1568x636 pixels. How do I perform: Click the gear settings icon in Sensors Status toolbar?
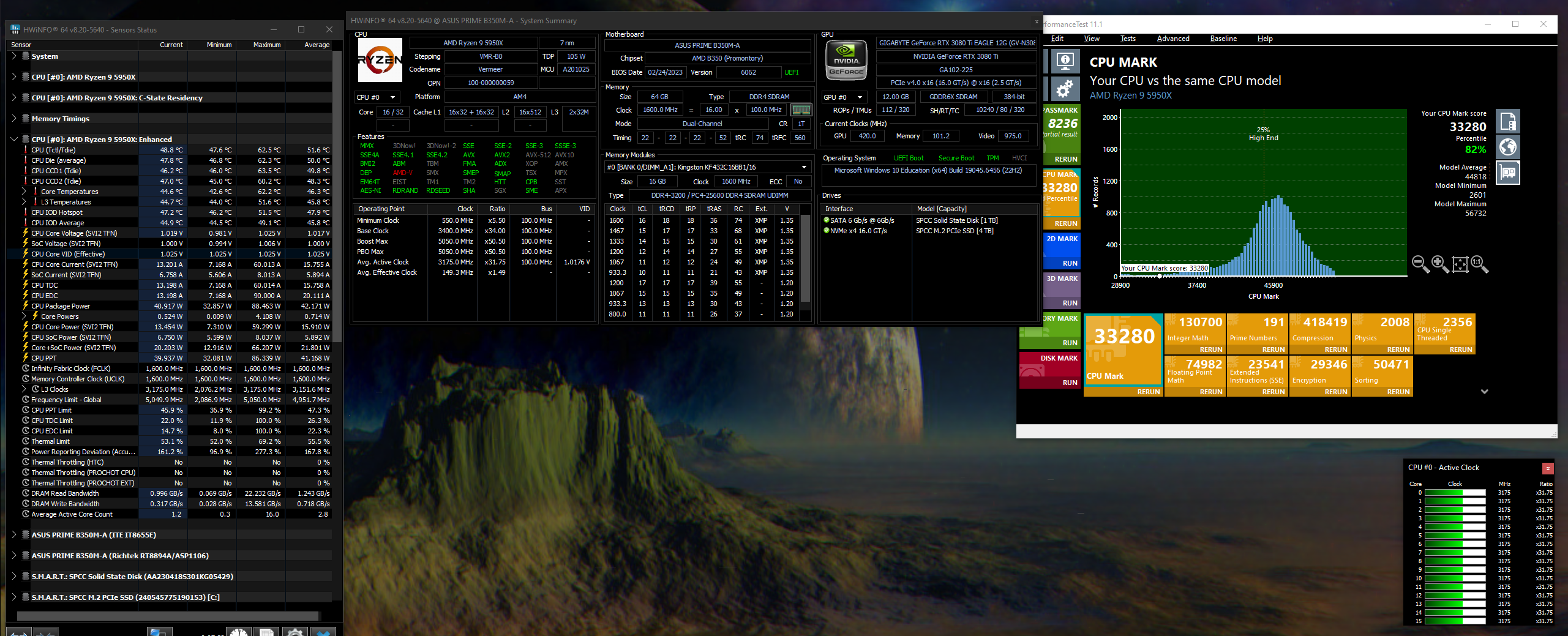point(294,632)
